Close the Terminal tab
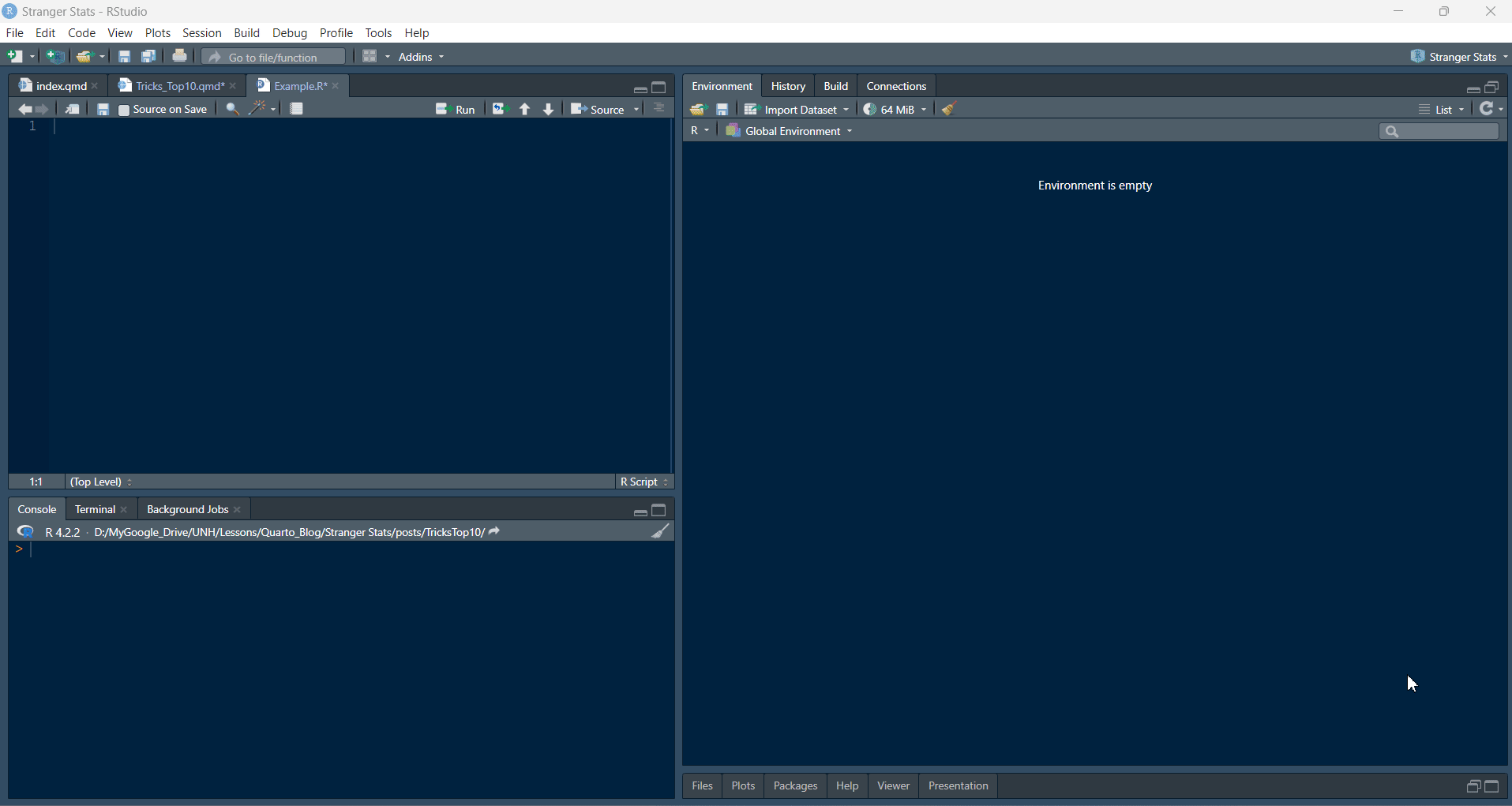 pyautogui.click(x=124, y=510)
